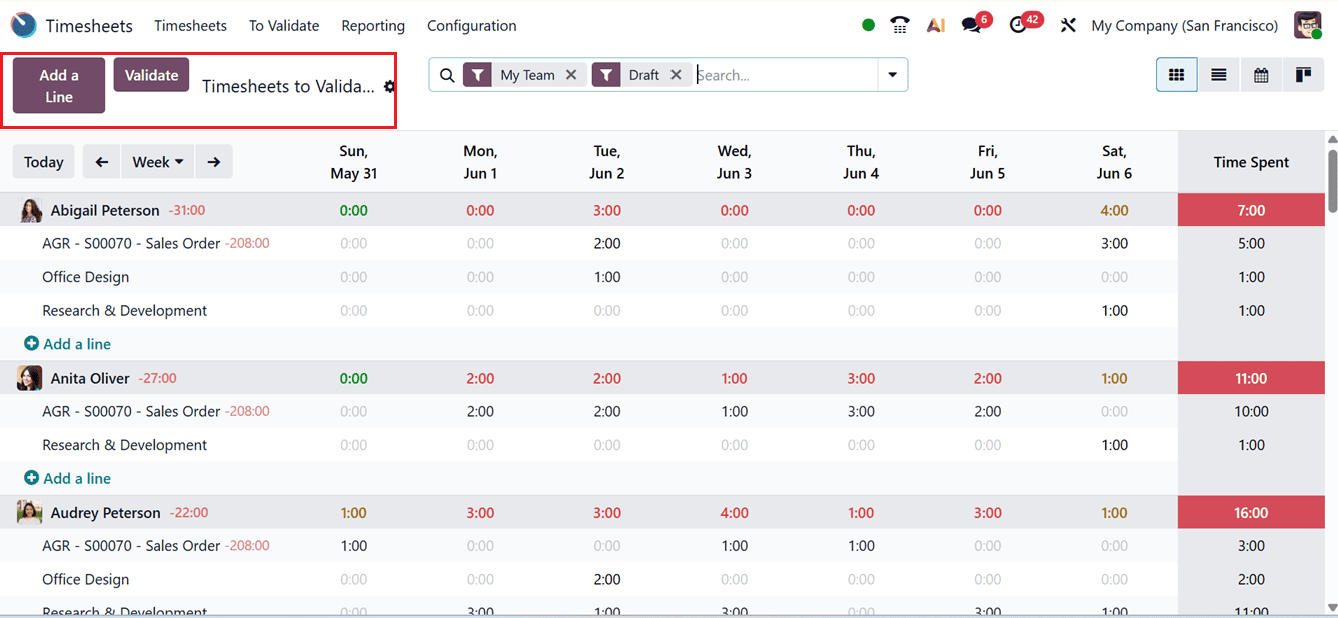Click Abigail's Office Design 1:00 Tuesday cell

tap(607, 277)
